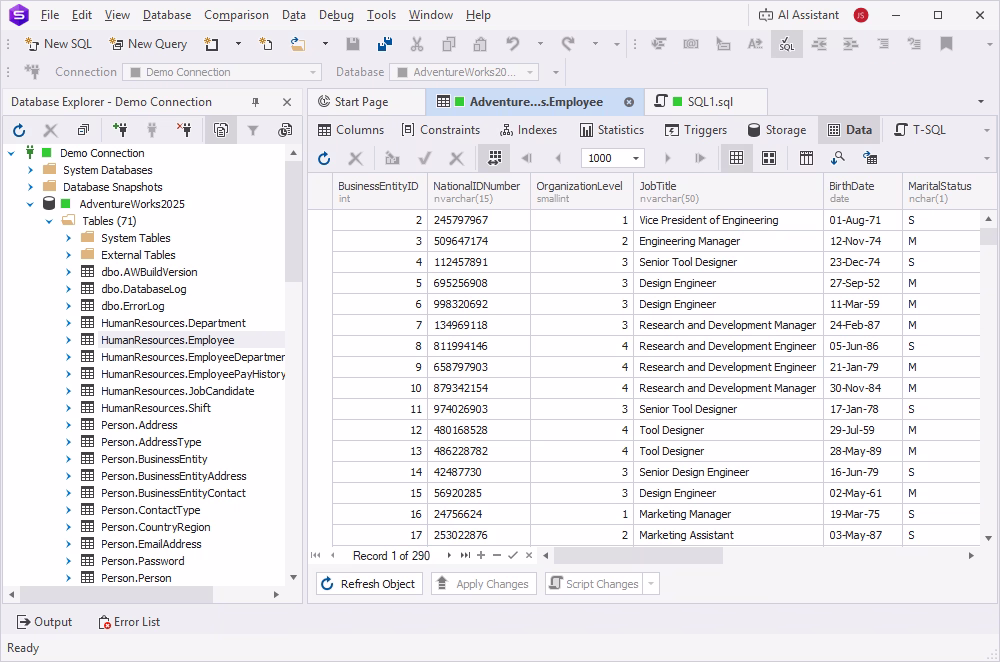
Task: Expand the HumanResources.Department table node
Action: (x=68, y=323)
